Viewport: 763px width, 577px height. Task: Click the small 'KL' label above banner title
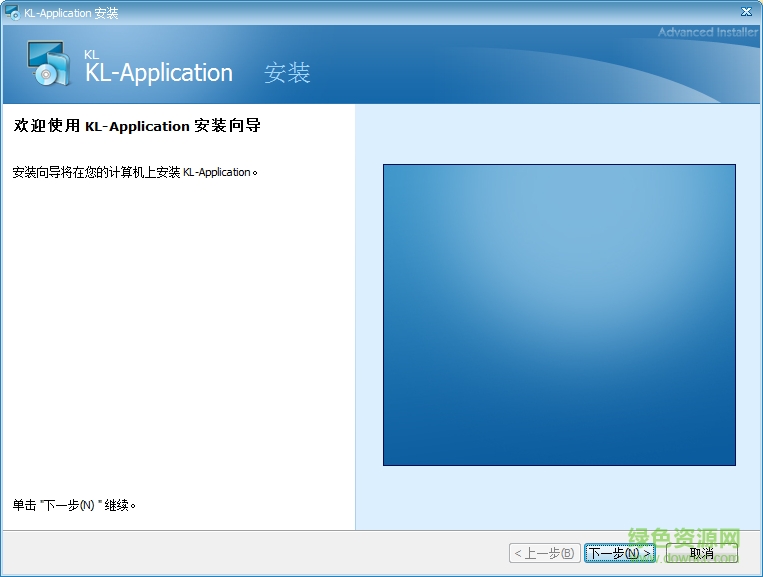[92, 54]
